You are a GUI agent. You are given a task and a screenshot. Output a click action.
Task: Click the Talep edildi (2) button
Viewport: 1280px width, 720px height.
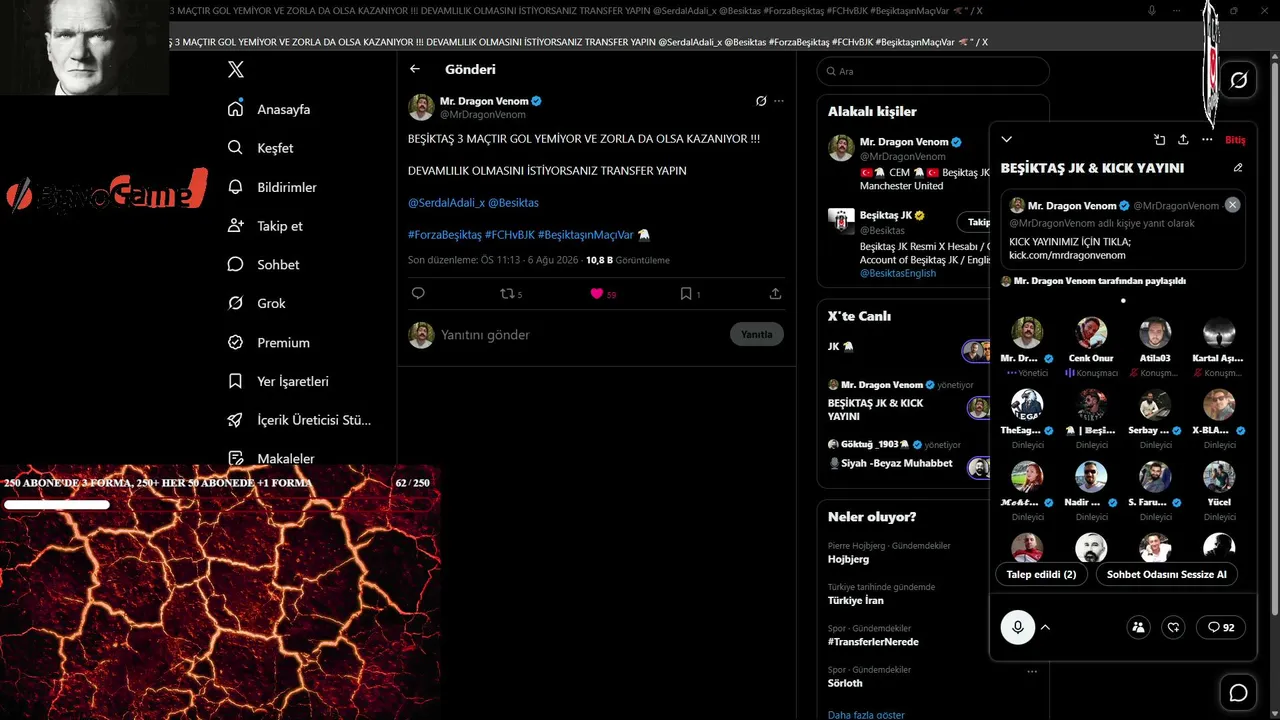pyautogui.click(x=1041, y=574)
